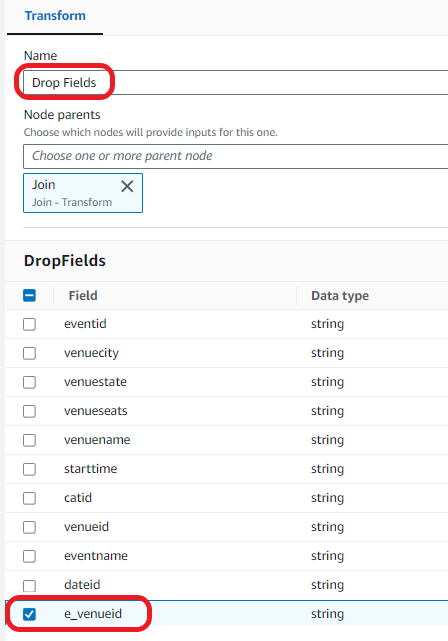Check the venueseats field checkbox
The image size is (448, 641).
tap(29, 411)
